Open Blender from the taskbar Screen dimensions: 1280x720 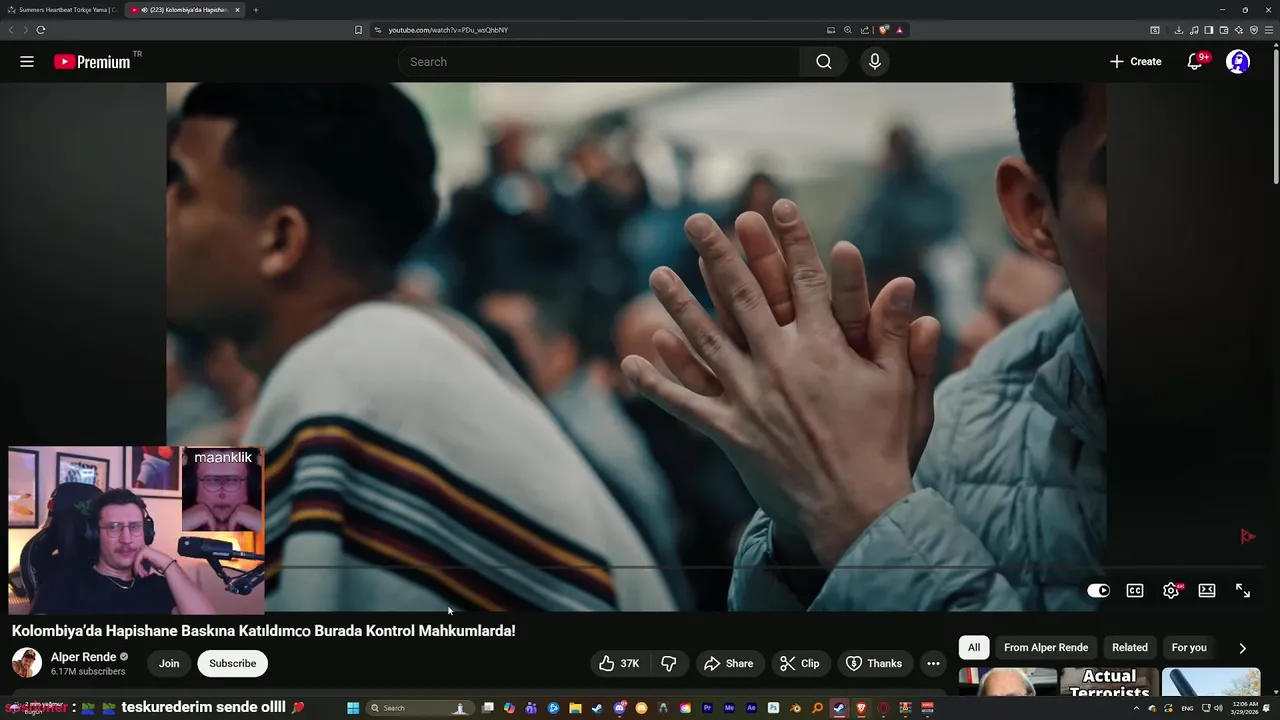[x=794, y=708]
